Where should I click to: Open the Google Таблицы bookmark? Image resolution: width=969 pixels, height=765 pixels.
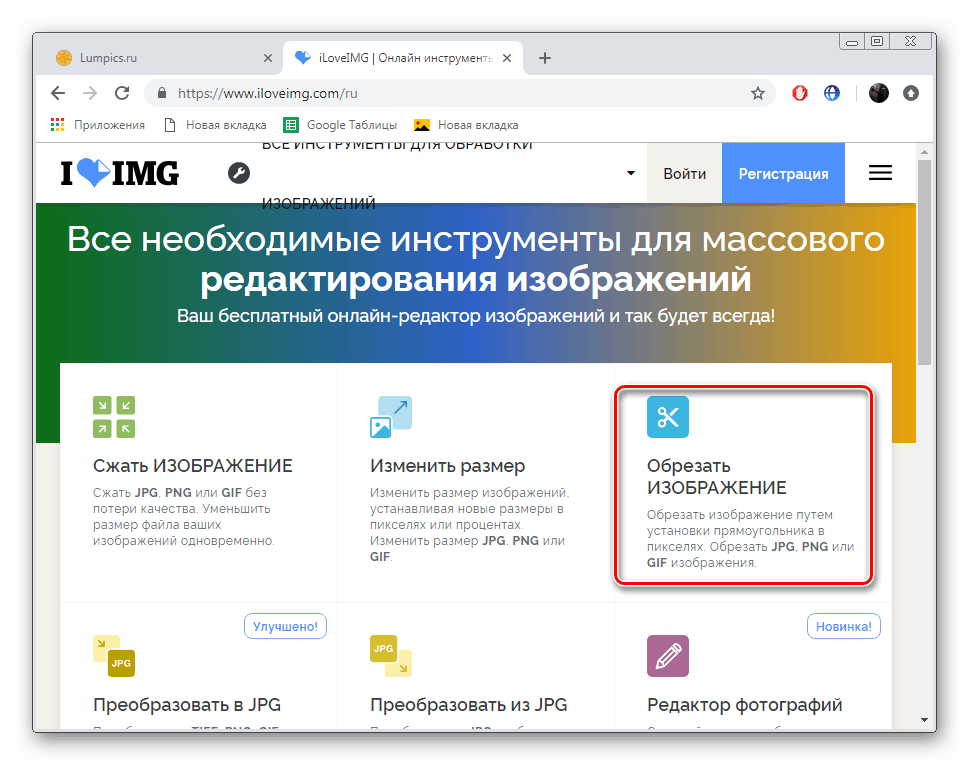coord(341,125)
